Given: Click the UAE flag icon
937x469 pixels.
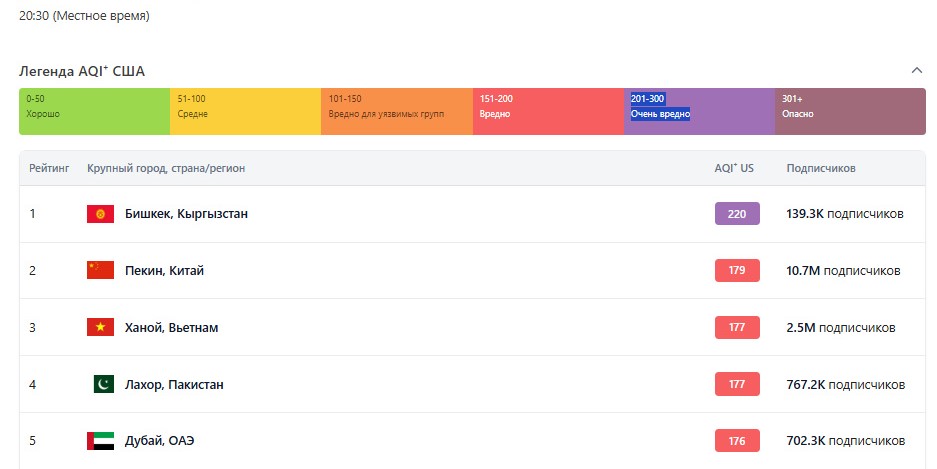Looking at the screenshot, I should (x=100, y=442).
